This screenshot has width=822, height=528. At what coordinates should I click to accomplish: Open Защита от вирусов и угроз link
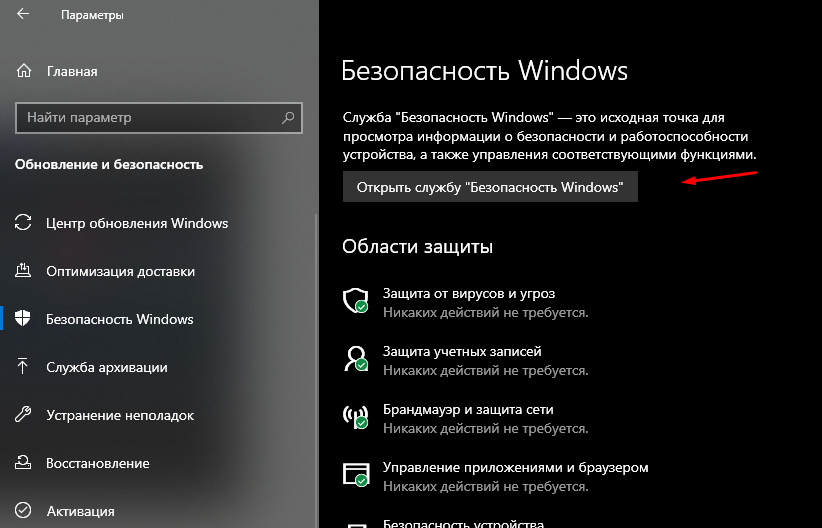tap(468, 293)
